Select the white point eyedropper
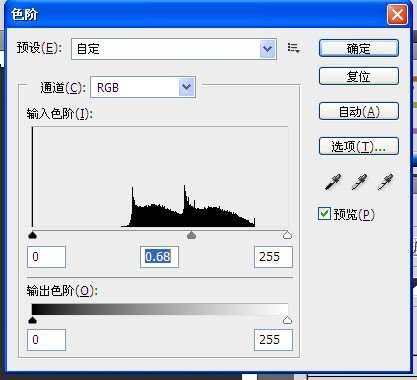Image resolution: width=417 pixels, height=380 pixels. coord(385,182)
